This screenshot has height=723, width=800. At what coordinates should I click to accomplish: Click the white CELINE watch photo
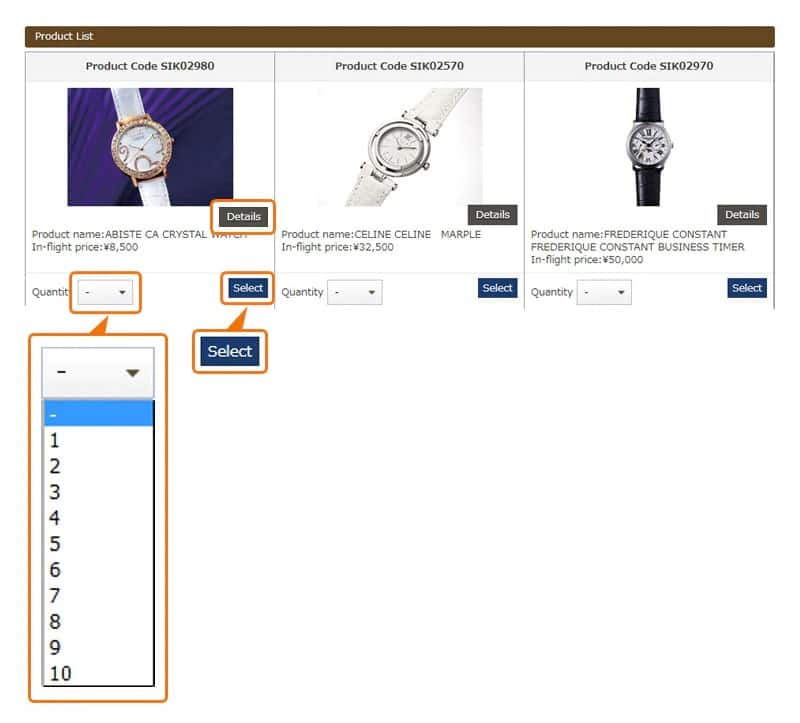399,146
